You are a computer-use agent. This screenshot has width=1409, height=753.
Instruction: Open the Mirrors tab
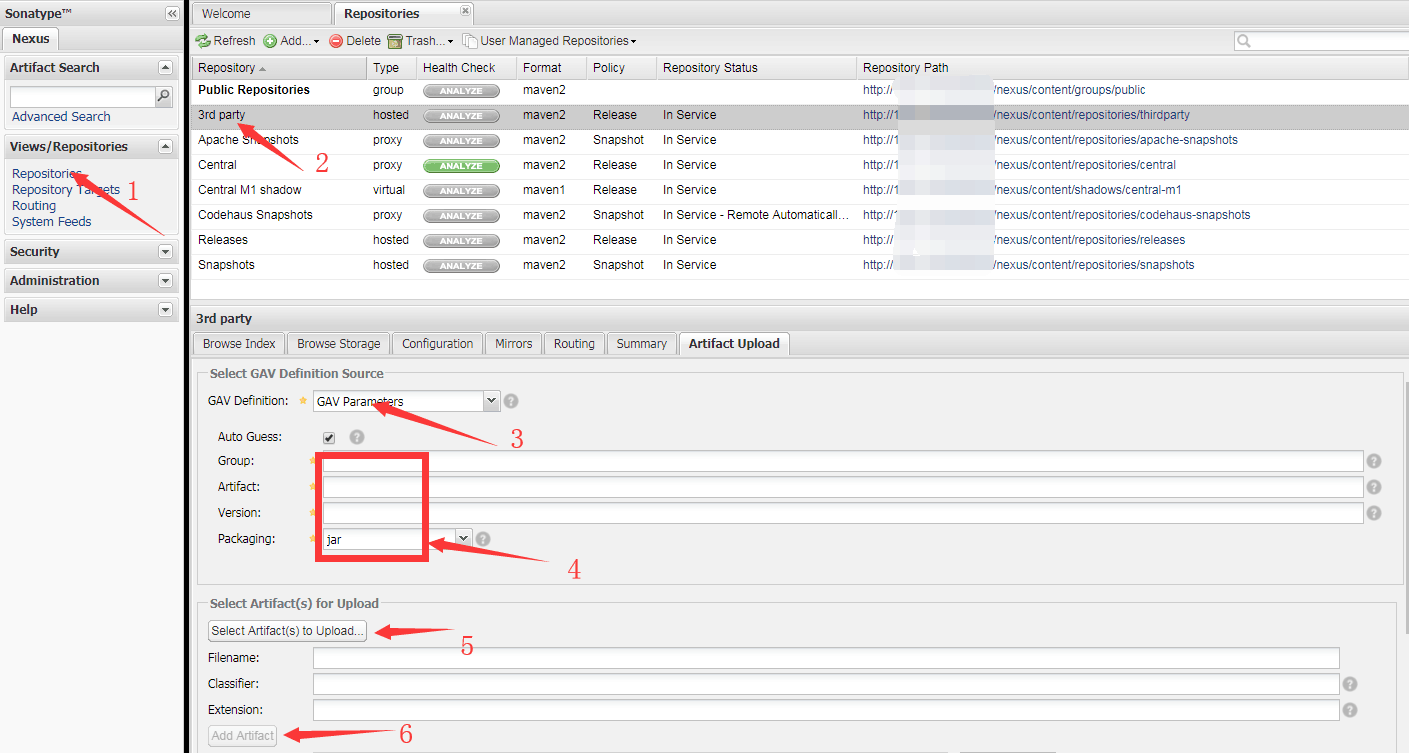coord(514,343)
